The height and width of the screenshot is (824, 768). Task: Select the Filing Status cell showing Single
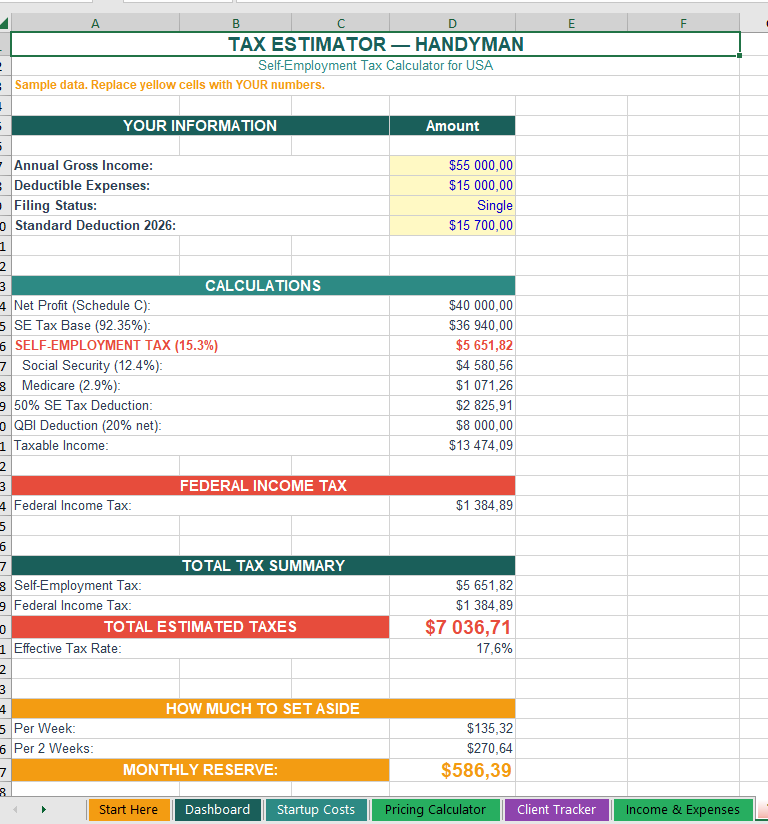(x=453, y=205)
